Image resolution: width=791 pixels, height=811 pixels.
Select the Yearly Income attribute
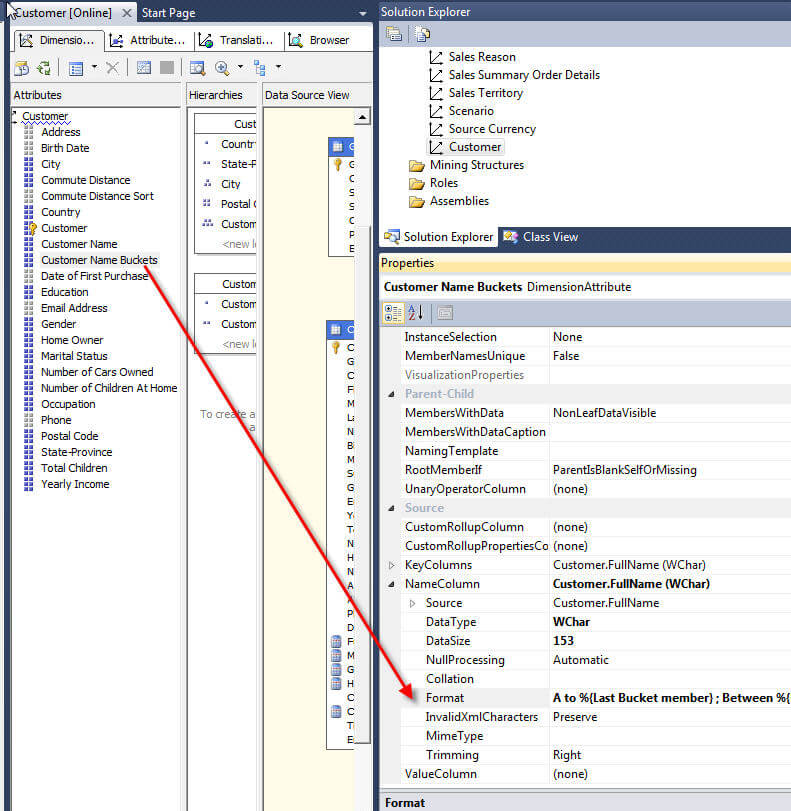tap(76, 485)
